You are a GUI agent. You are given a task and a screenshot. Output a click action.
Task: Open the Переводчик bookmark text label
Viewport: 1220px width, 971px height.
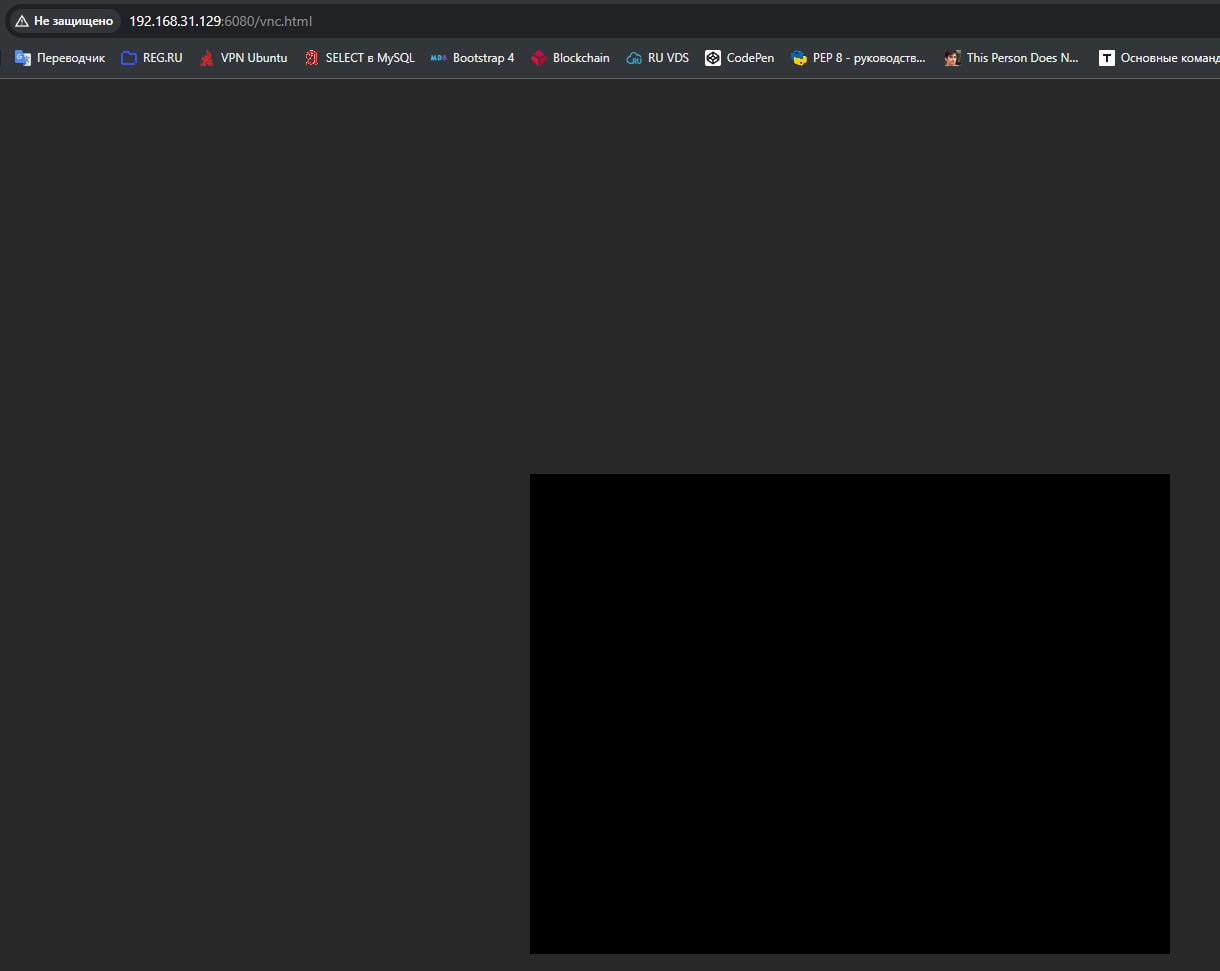pos(71,58)
